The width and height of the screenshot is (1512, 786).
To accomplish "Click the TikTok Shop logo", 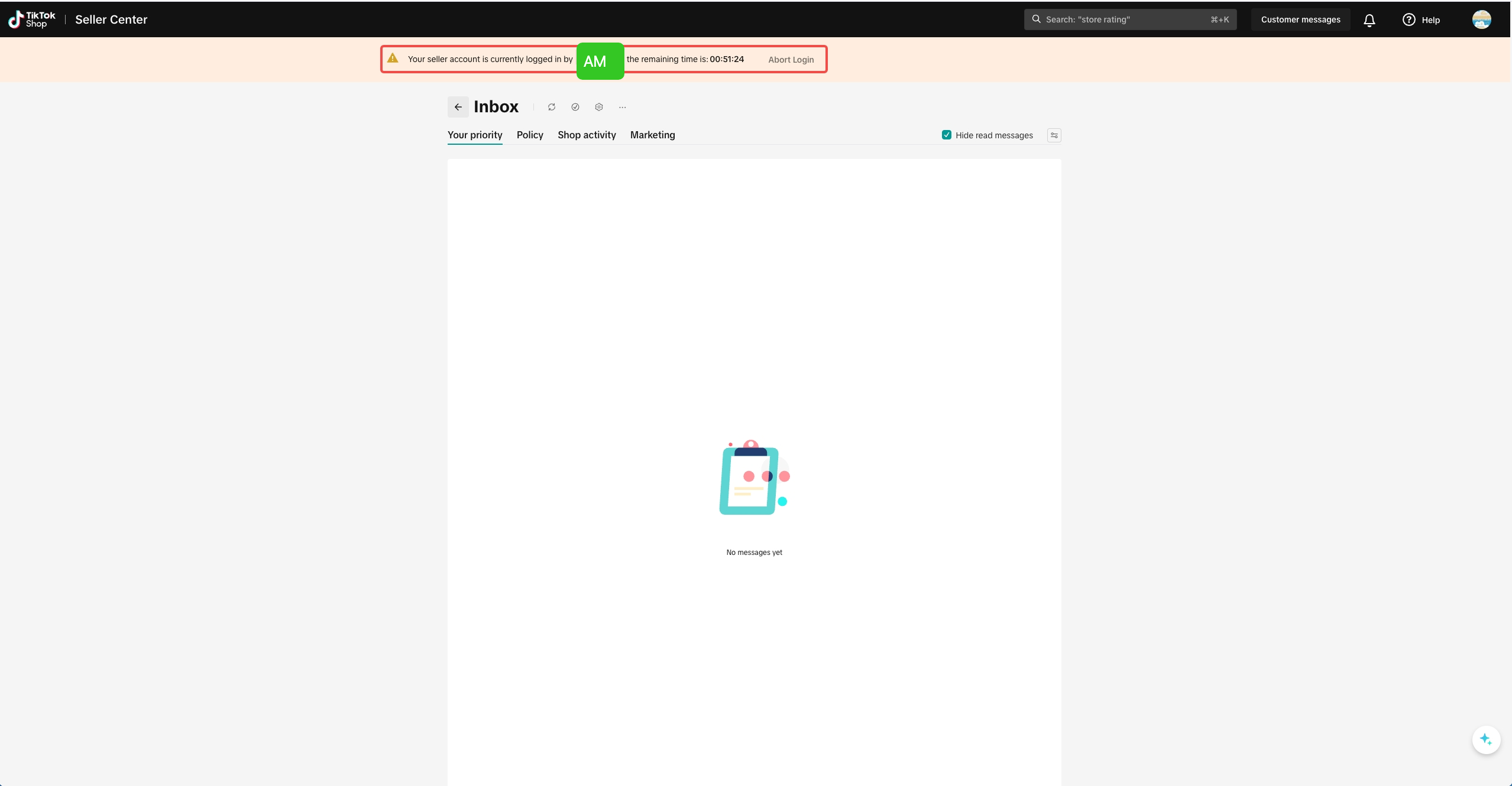I will point(32,20).
